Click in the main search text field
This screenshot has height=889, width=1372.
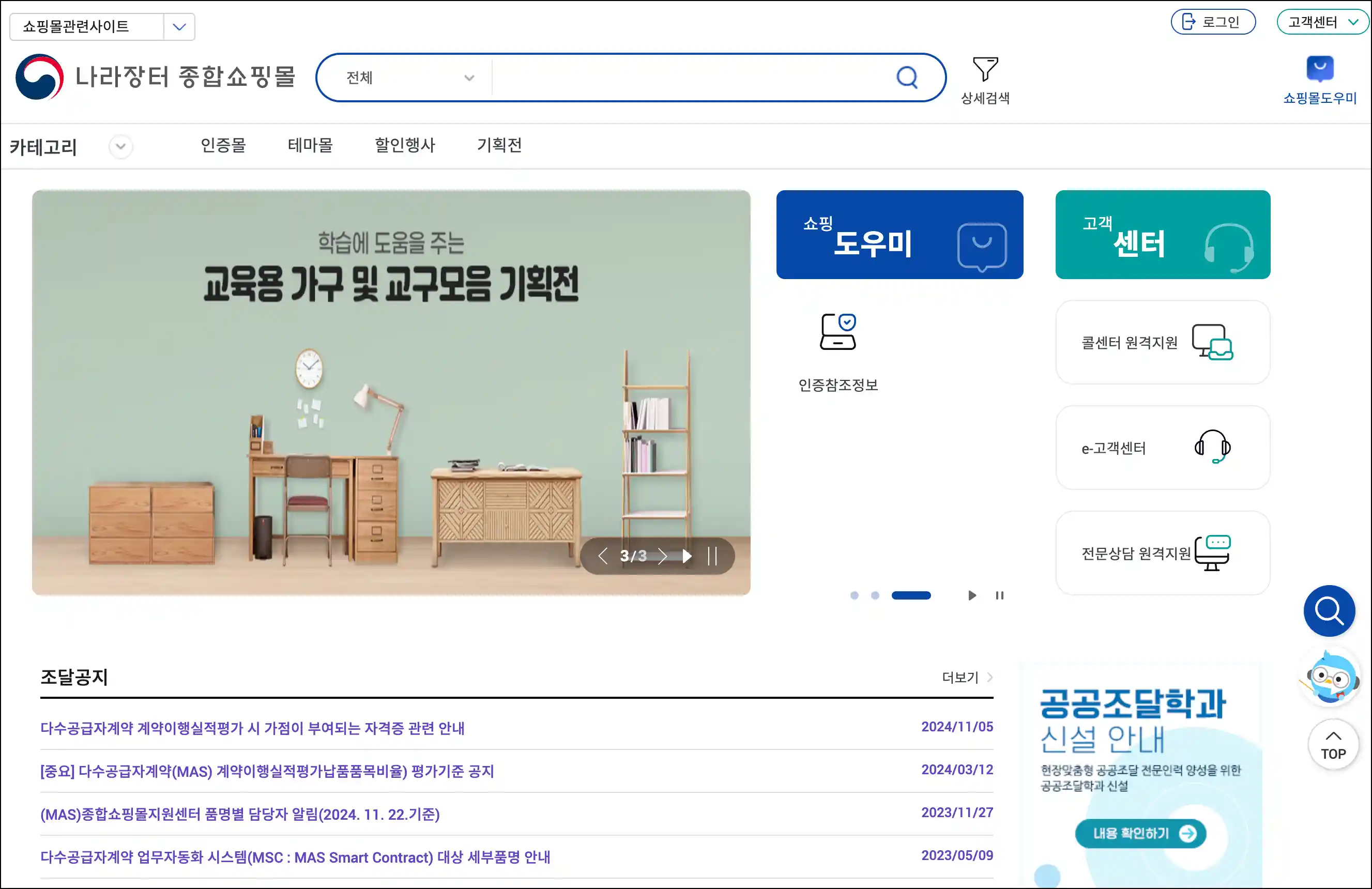tap(692, 77)
